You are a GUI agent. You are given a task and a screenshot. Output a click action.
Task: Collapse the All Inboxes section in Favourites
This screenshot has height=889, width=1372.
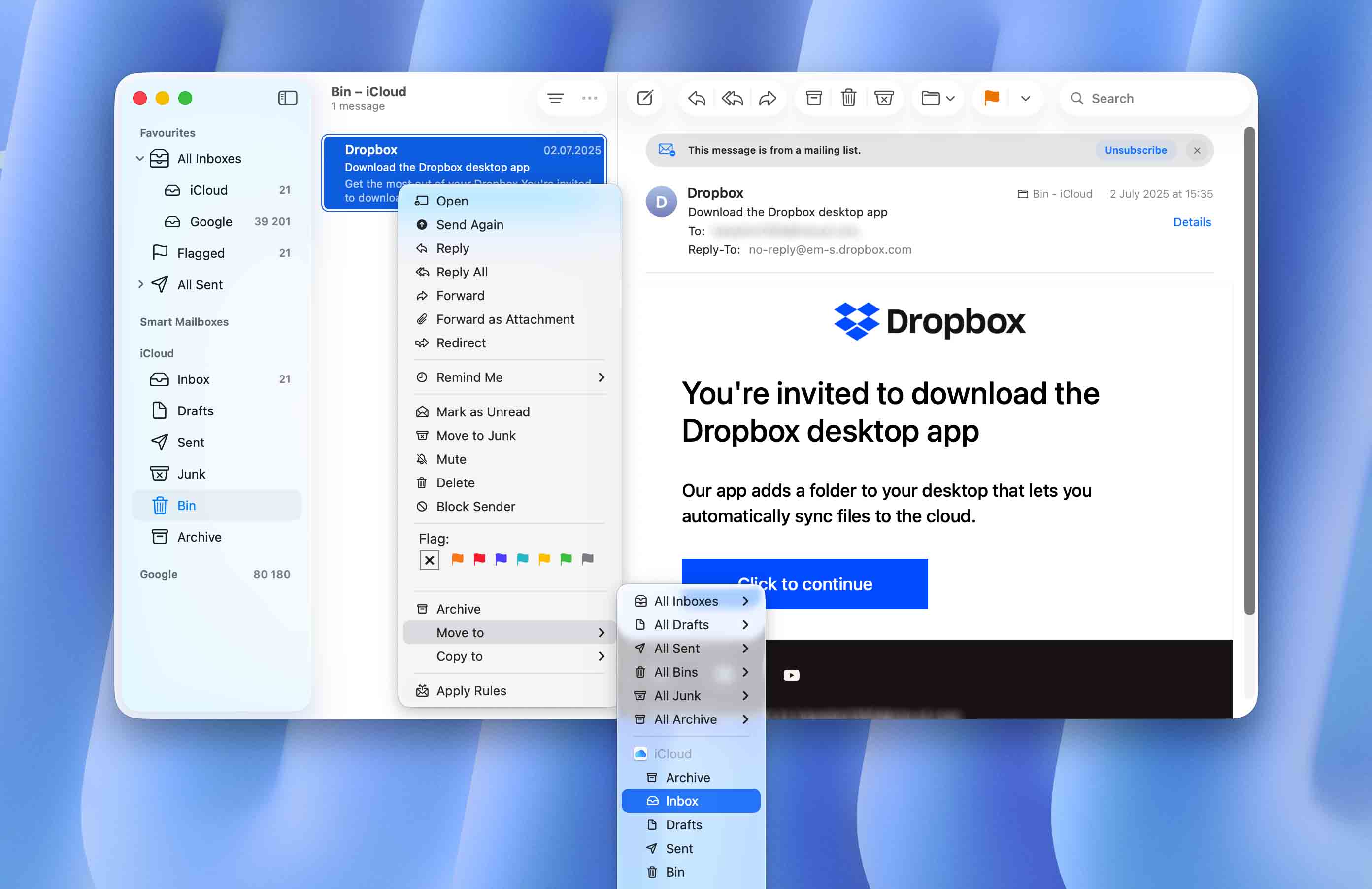140,159
